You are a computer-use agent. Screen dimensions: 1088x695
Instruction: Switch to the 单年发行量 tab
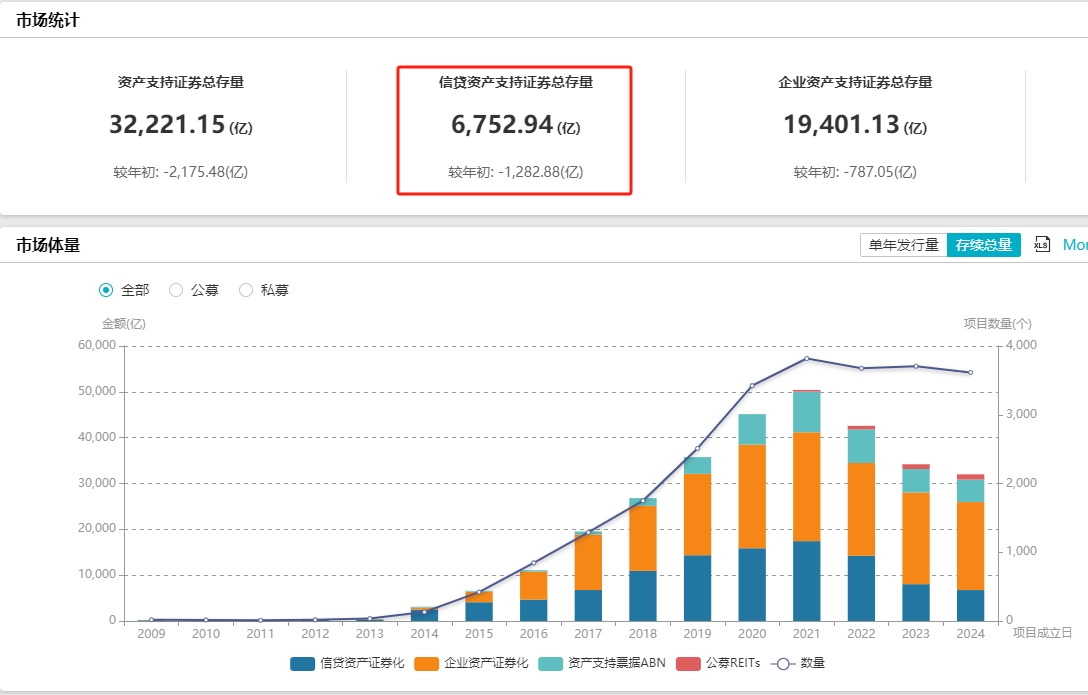click(903, 245)
